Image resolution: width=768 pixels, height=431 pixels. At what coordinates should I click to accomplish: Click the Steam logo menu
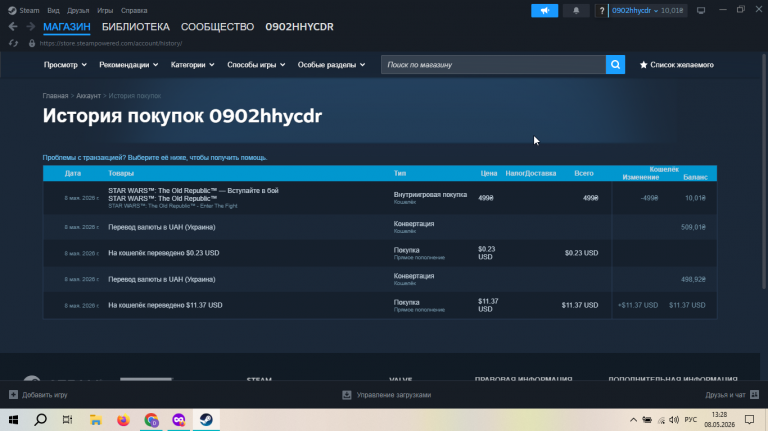pos(24,10)
